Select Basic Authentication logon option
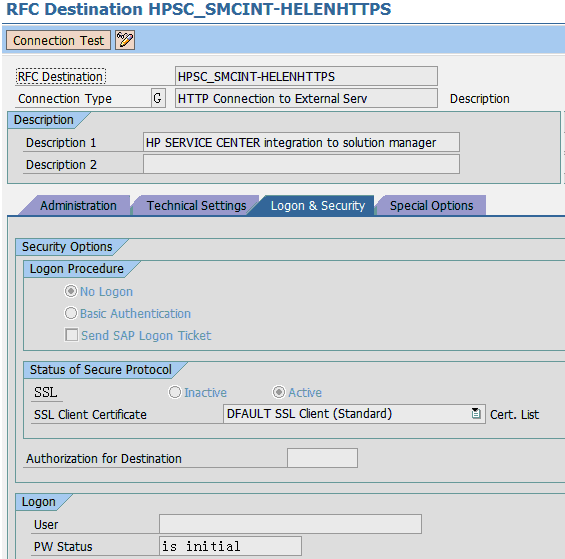The height and width of the screenshot is (559, 565). point(71,313)
